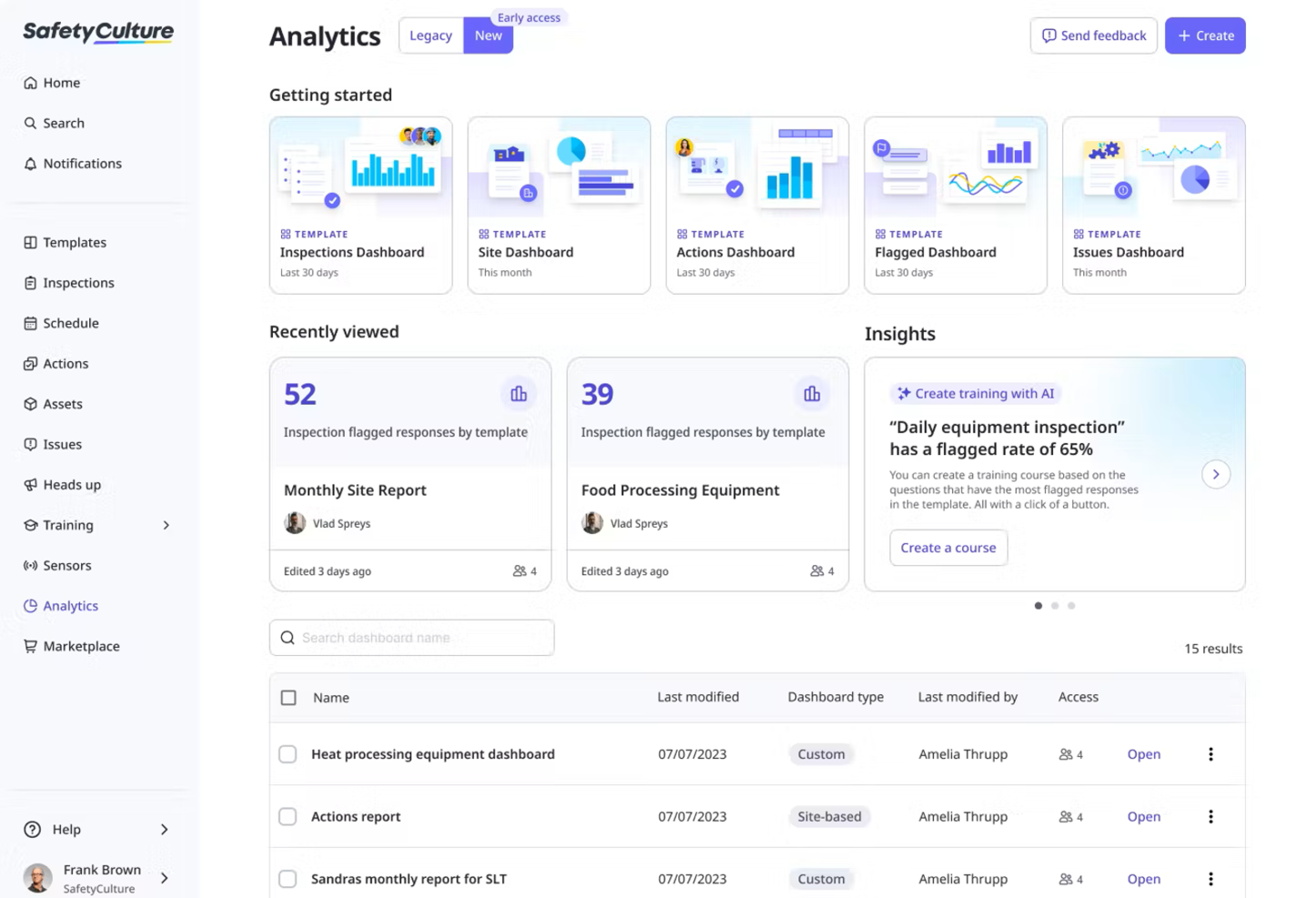Screen dimensions: 1316x898
Task: Click the Actions icon in sidebar
Action: [x=30, y=364]
